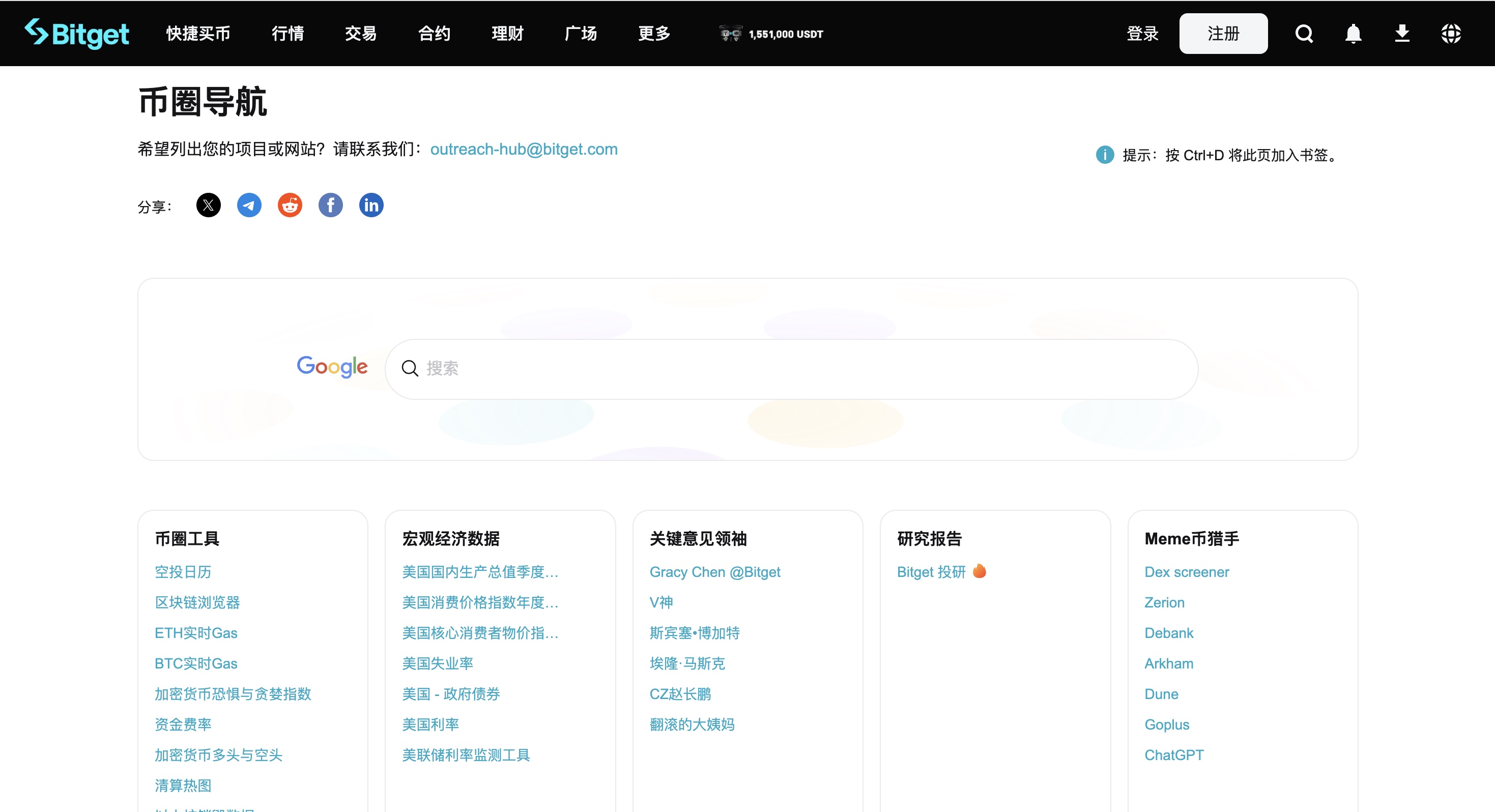
Task: Open 快捷买币 menu
Action: click(198, 34)
